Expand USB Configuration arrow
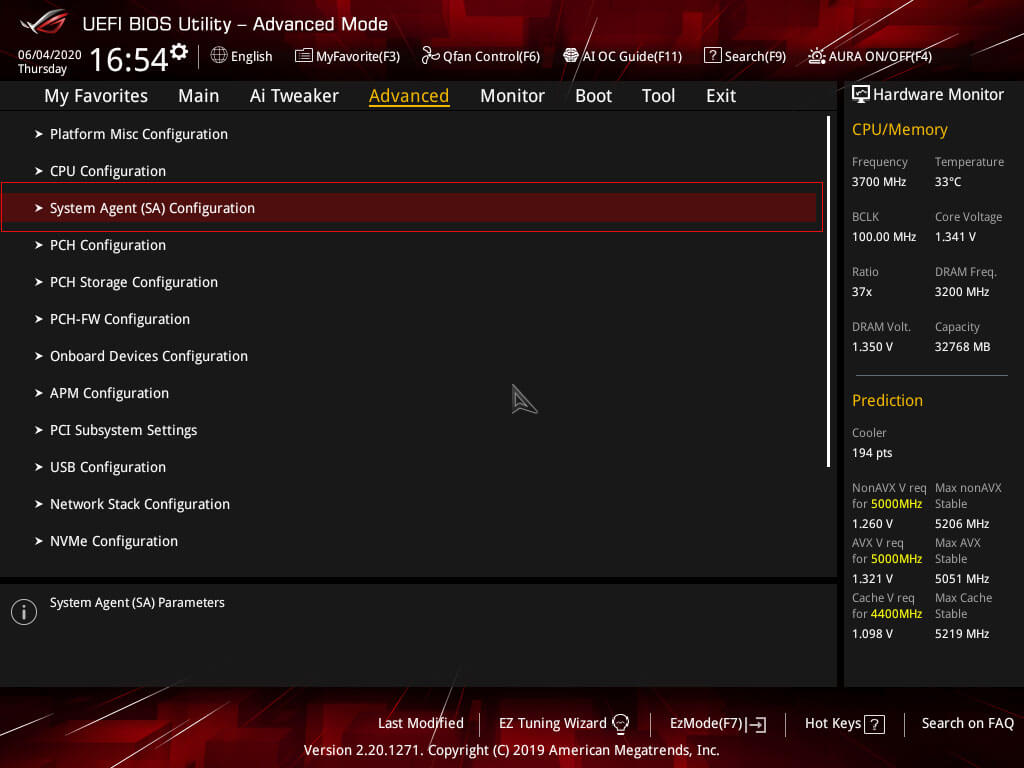The image size is (1024, 768). pyautogui.click(x=39, y=467)
